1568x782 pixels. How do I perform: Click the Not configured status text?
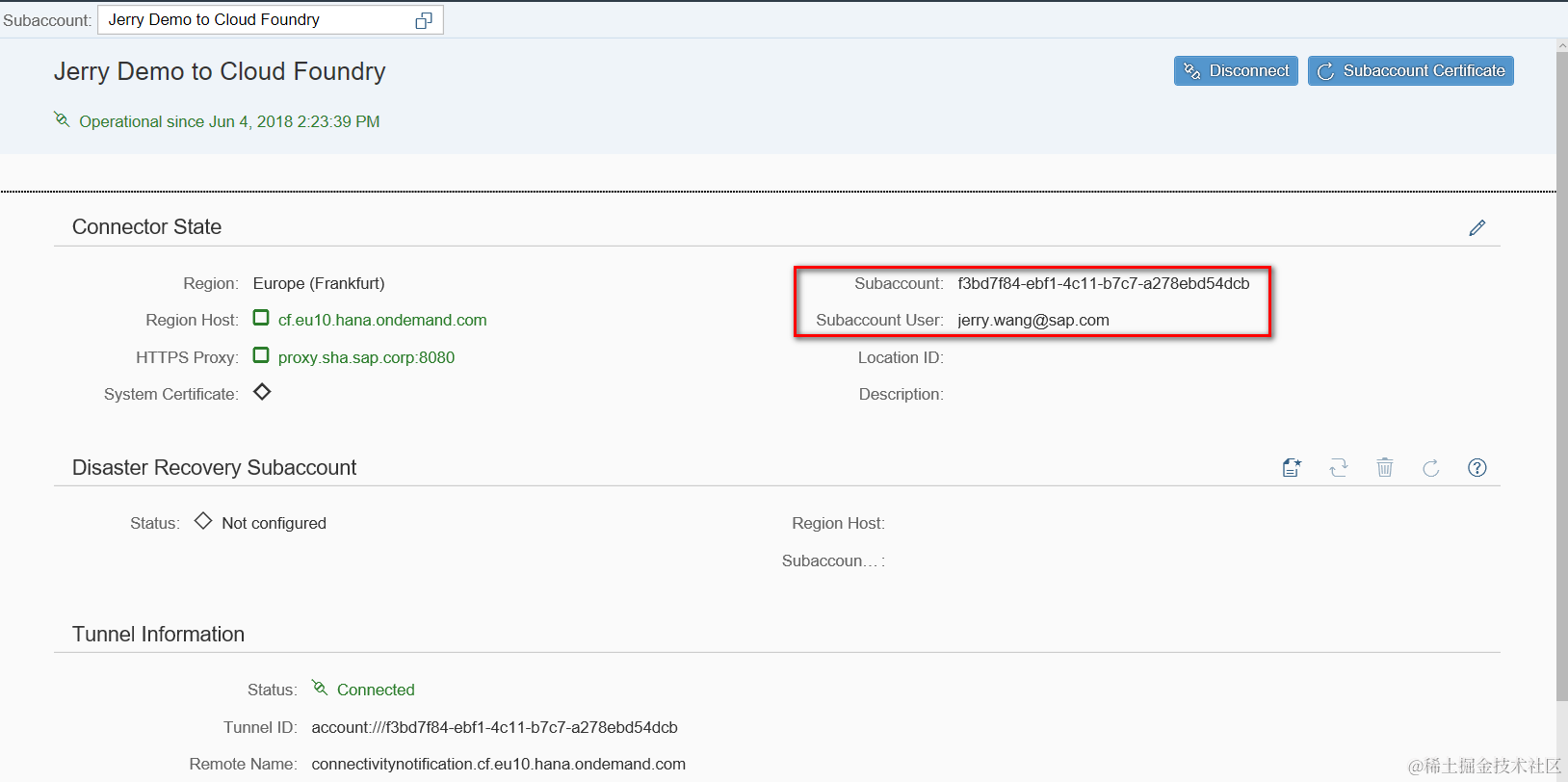point(274,523)
